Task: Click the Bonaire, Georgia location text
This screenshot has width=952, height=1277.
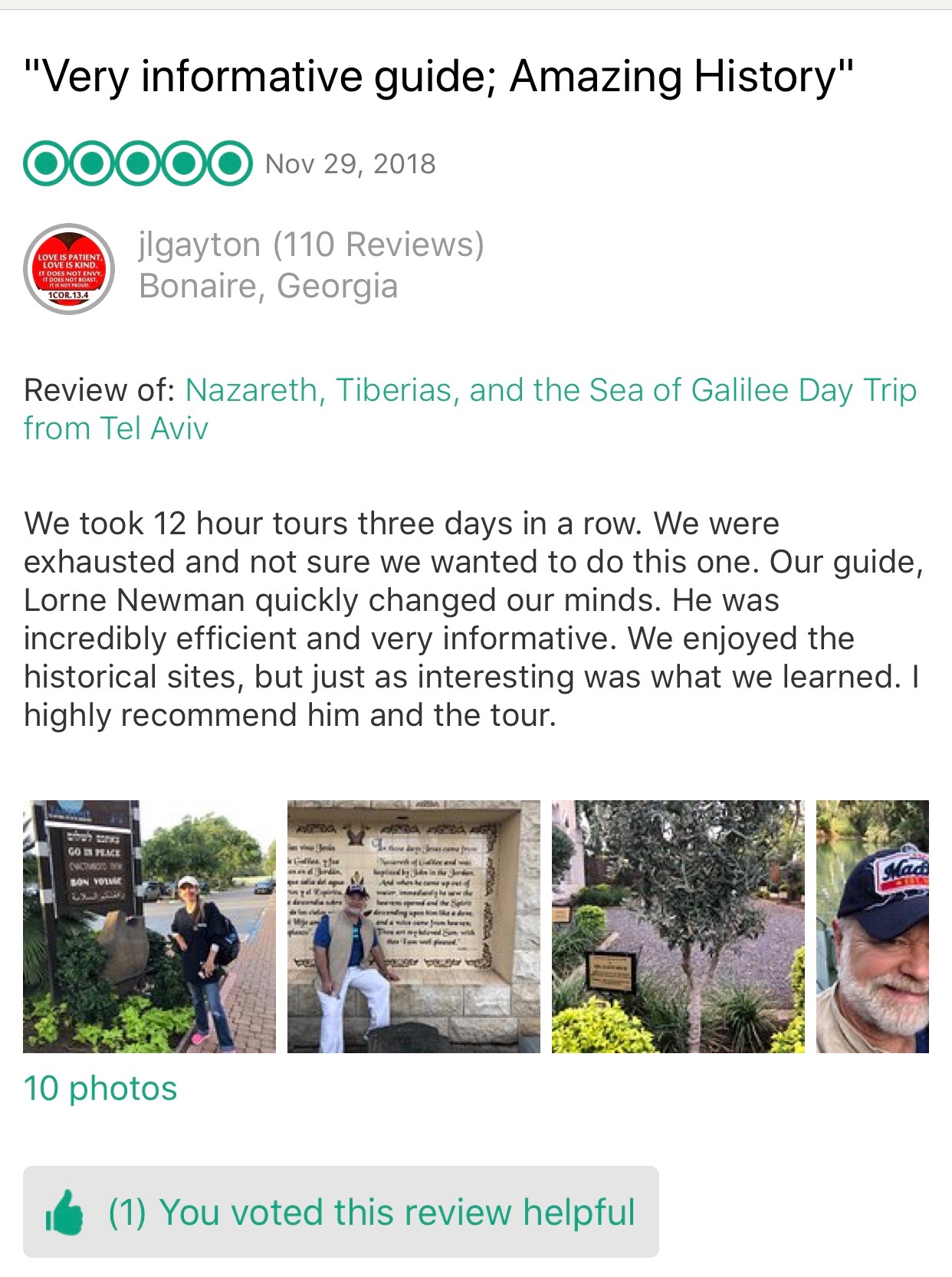Action: point(268,286)
